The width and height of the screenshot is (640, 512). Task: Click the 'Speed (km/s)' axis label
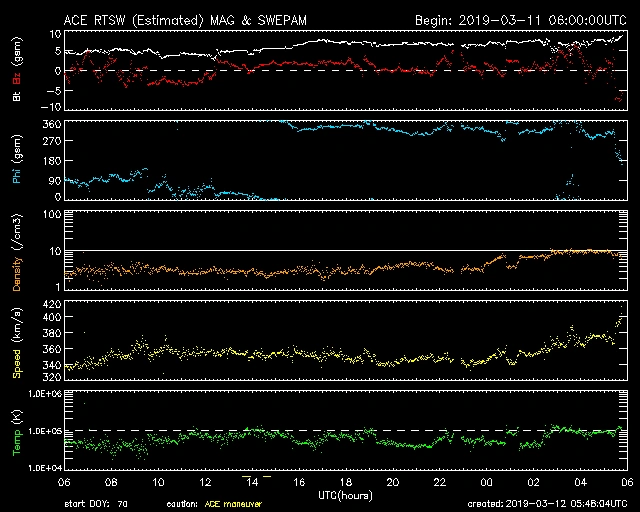(x=17, y=343)
